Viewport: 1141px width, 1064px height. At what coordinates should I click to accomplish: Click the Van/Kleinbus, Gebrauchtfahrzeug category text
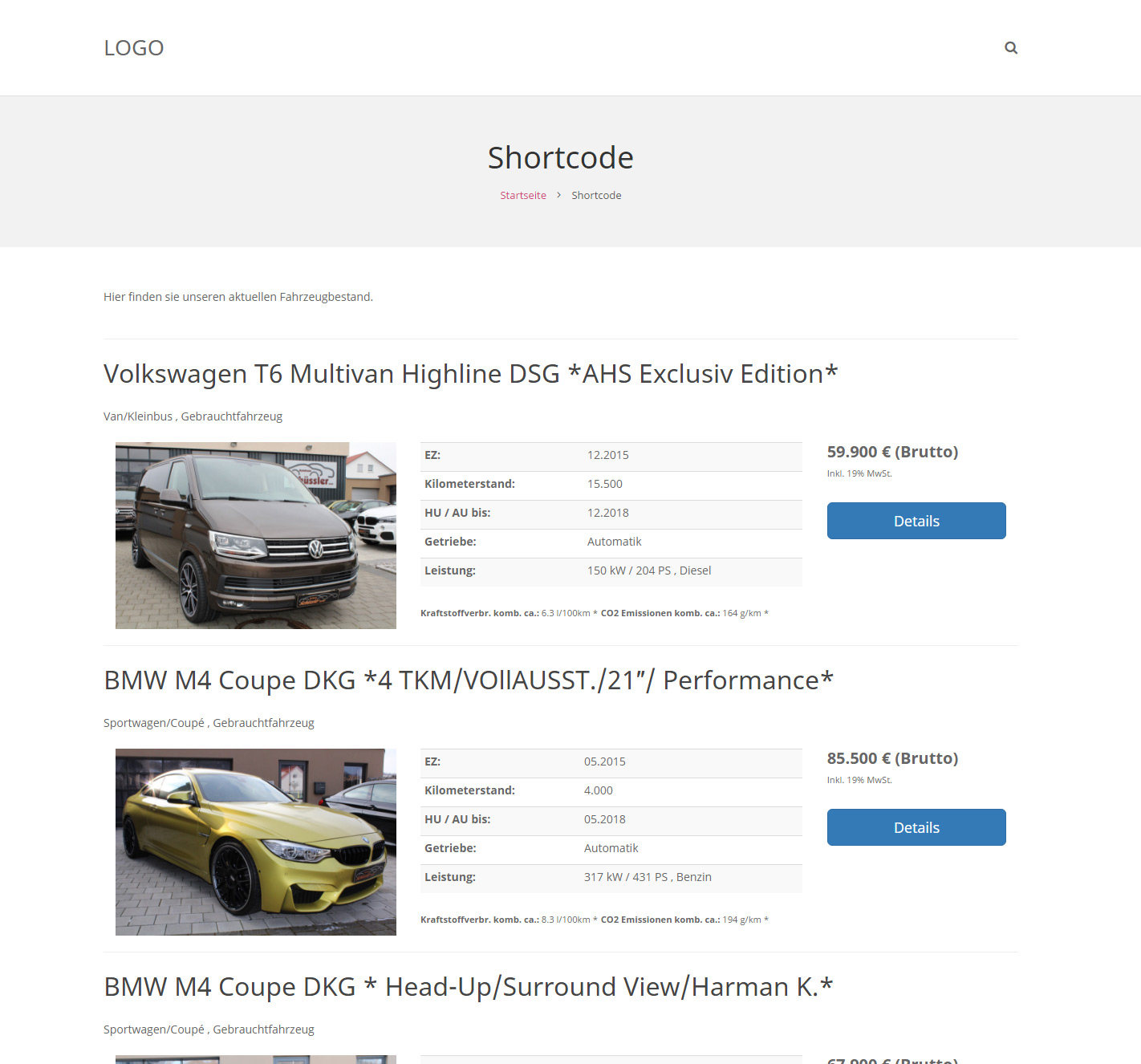click(193, 416)
